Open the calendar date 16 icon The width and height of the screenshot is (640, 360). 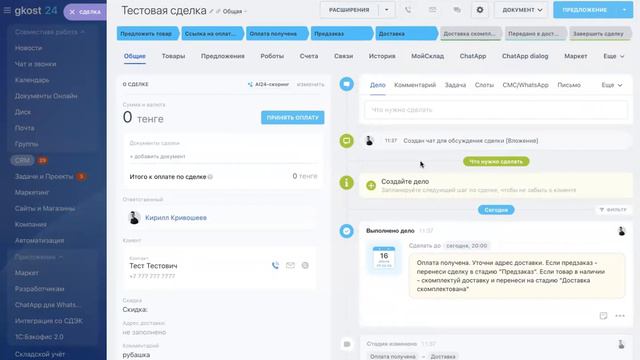pyautogui.click(x=384, y=258)
